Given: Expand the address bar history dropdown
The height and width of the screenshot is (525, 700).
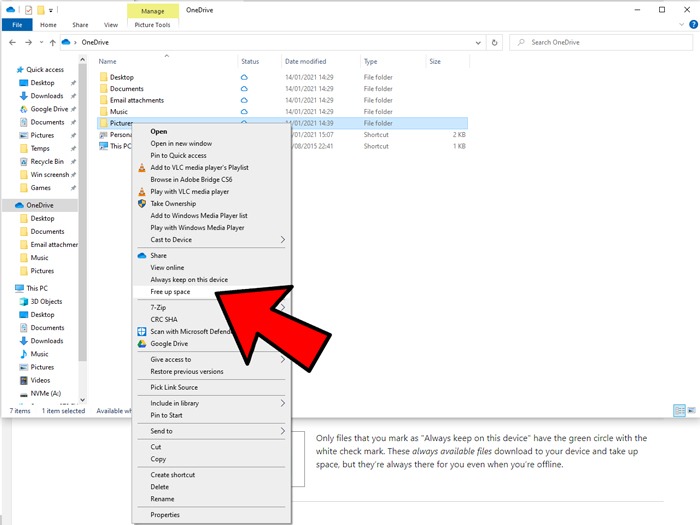Looking at the screenshot, I should (x=478, y=43).
